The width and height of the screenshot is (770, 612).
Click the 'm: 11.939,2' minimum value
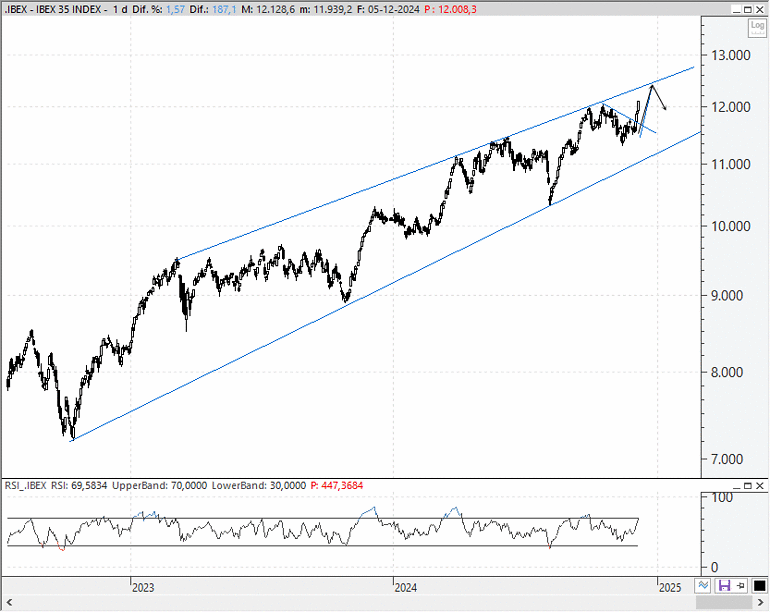326,9
